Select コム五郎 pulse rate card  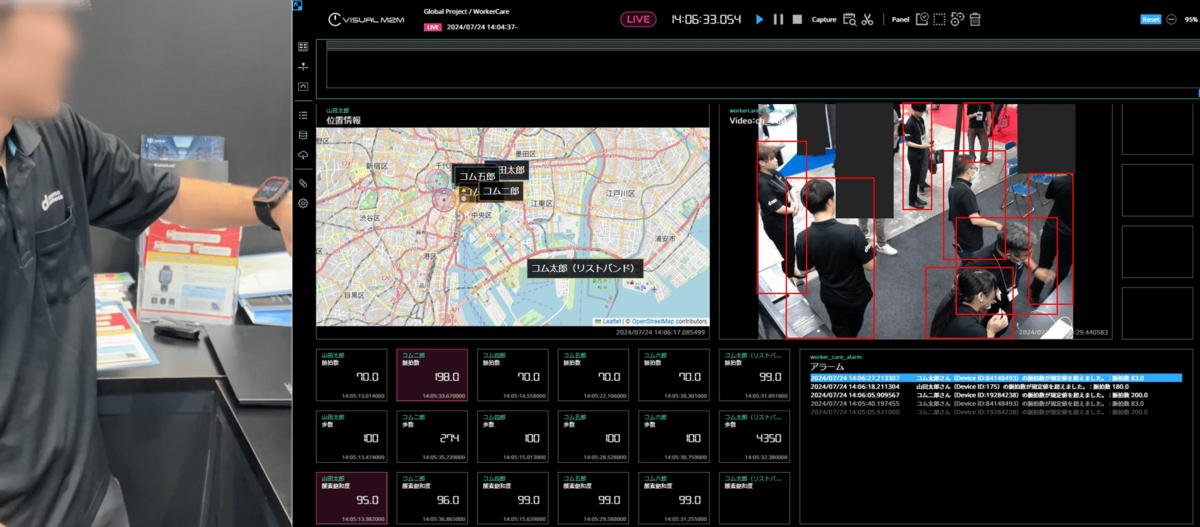pos(593,375)
